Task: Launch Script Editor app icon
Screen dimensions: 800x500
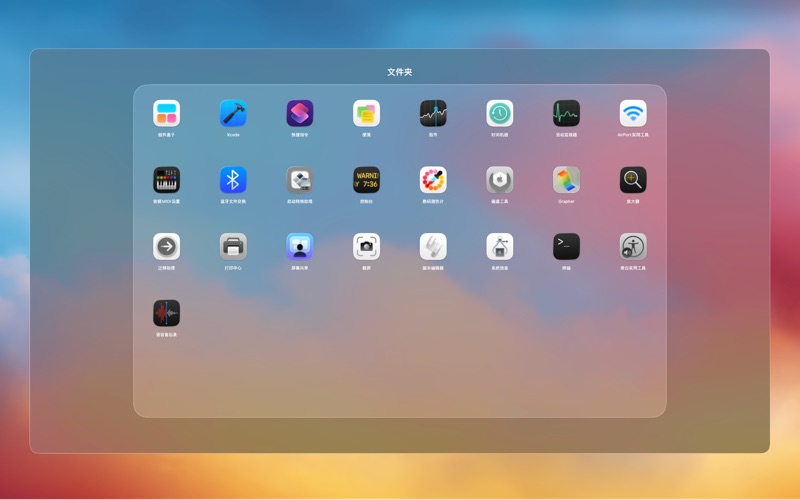Action: 433,246
